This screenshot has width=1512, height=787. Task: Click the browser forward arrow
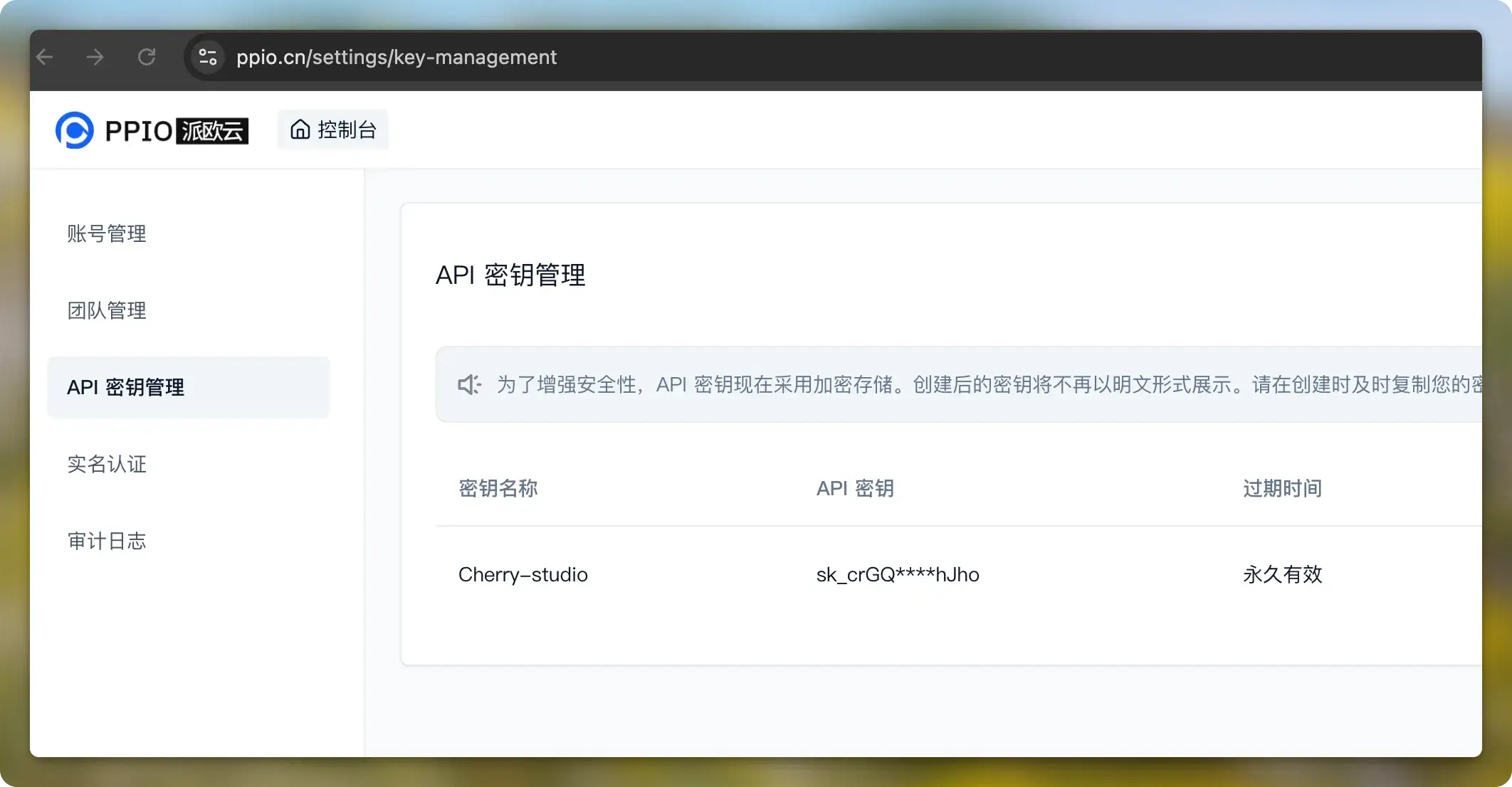click(95, 57)
